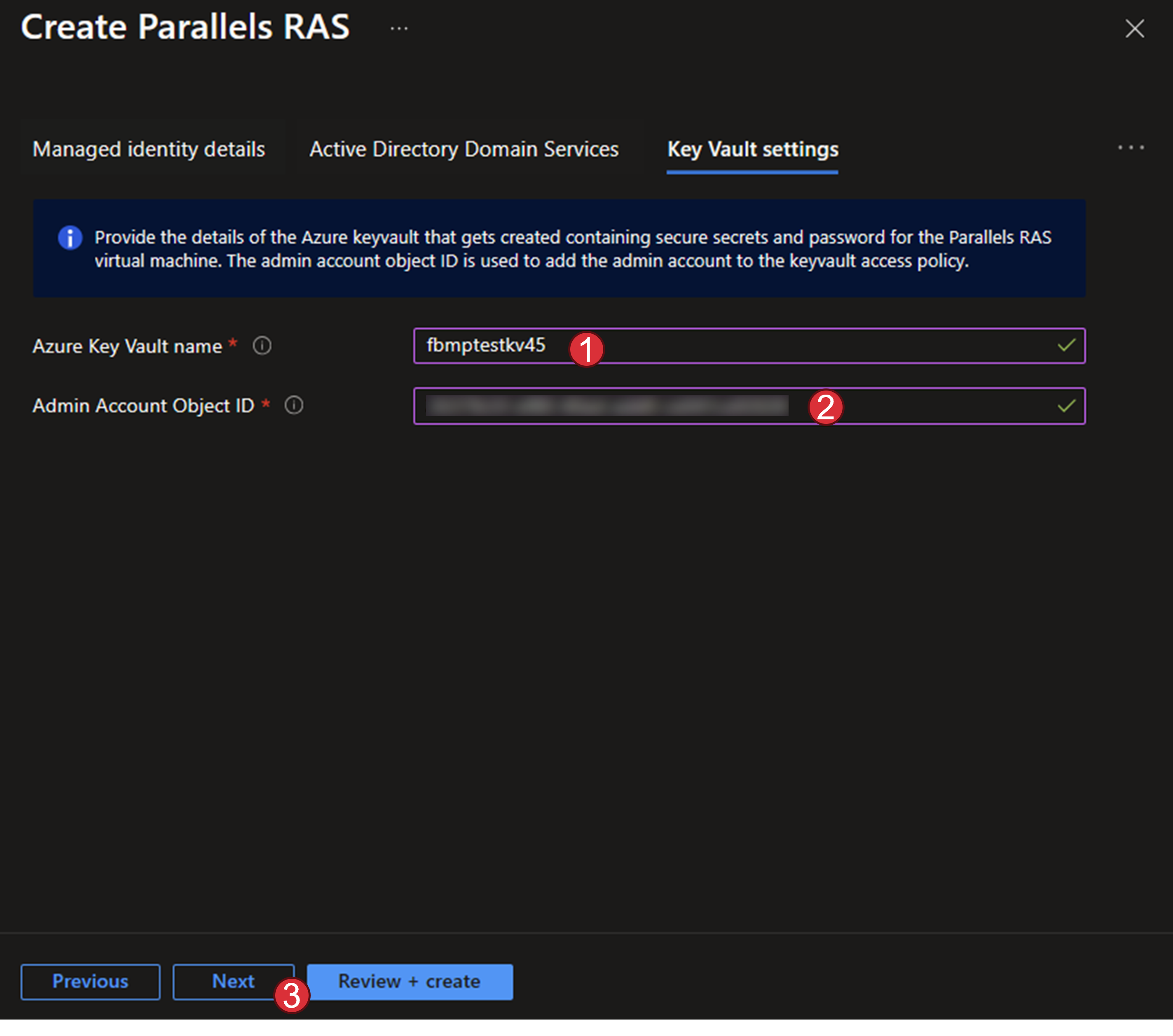Viewport: 1173px width, 1036px height.
Task: Click the Create Parallels RAS heading
Action: tap(185, 27)
